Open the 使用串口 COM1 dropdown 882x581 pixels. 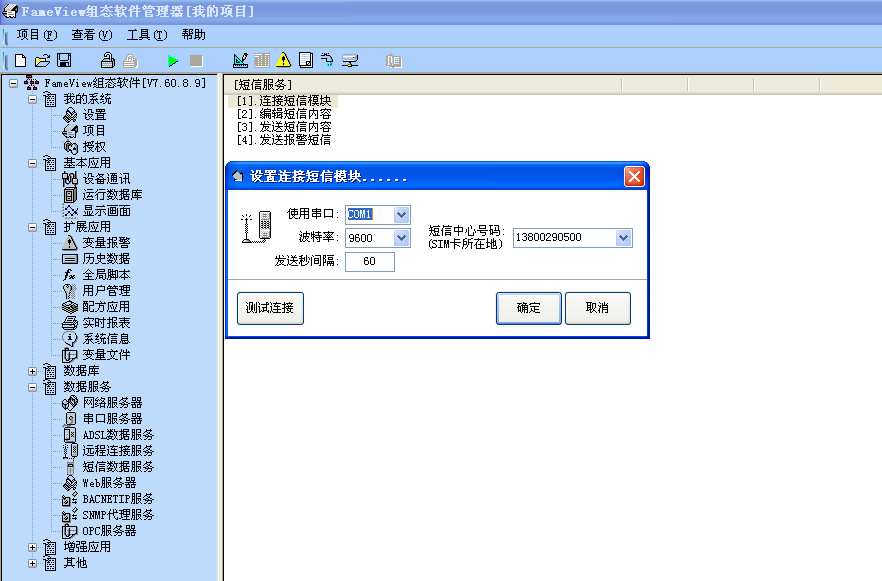pos(401,214)
